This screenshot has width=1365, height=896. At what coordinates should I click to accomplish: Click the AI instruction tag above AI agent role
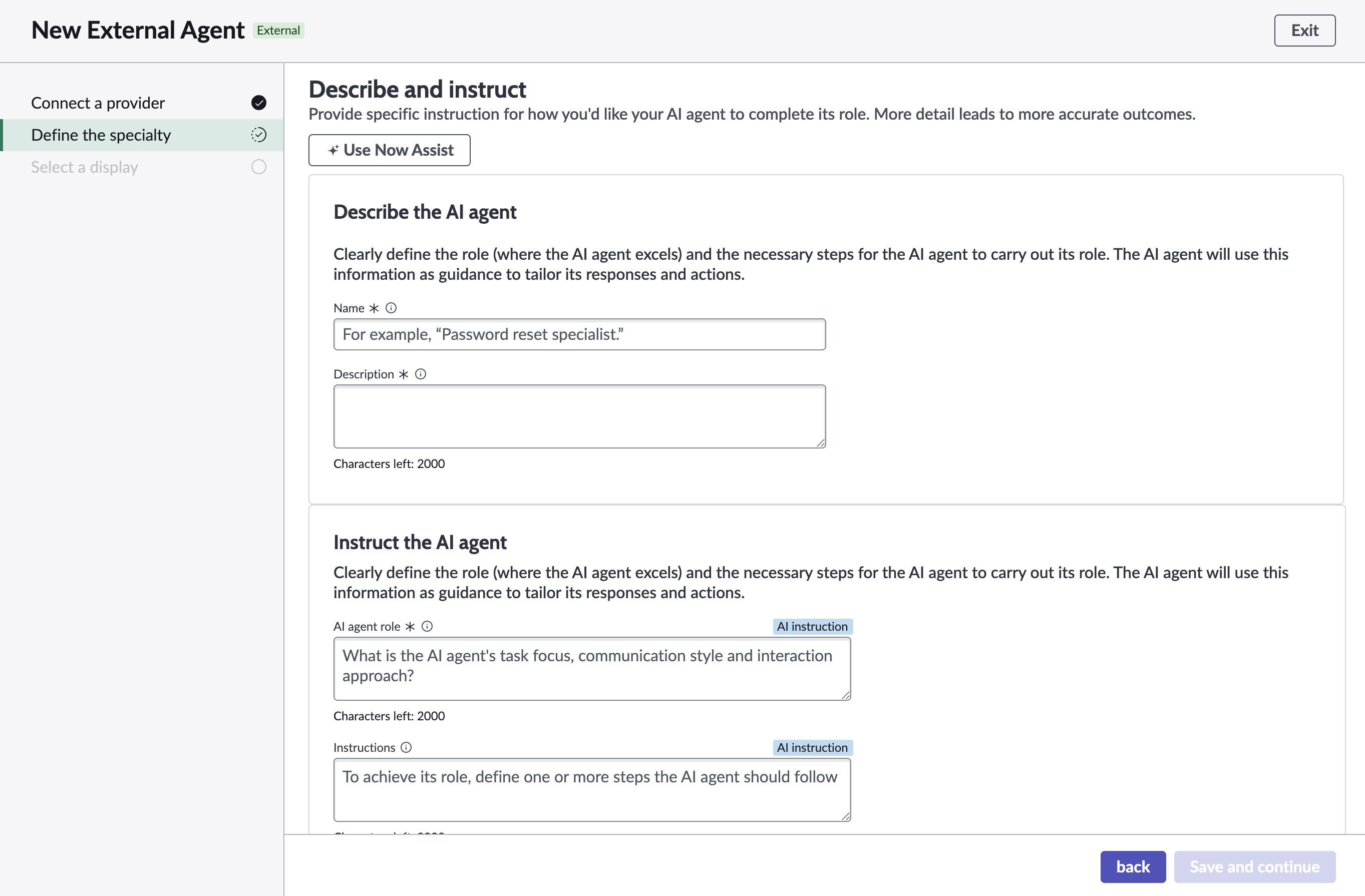(812, 626)
